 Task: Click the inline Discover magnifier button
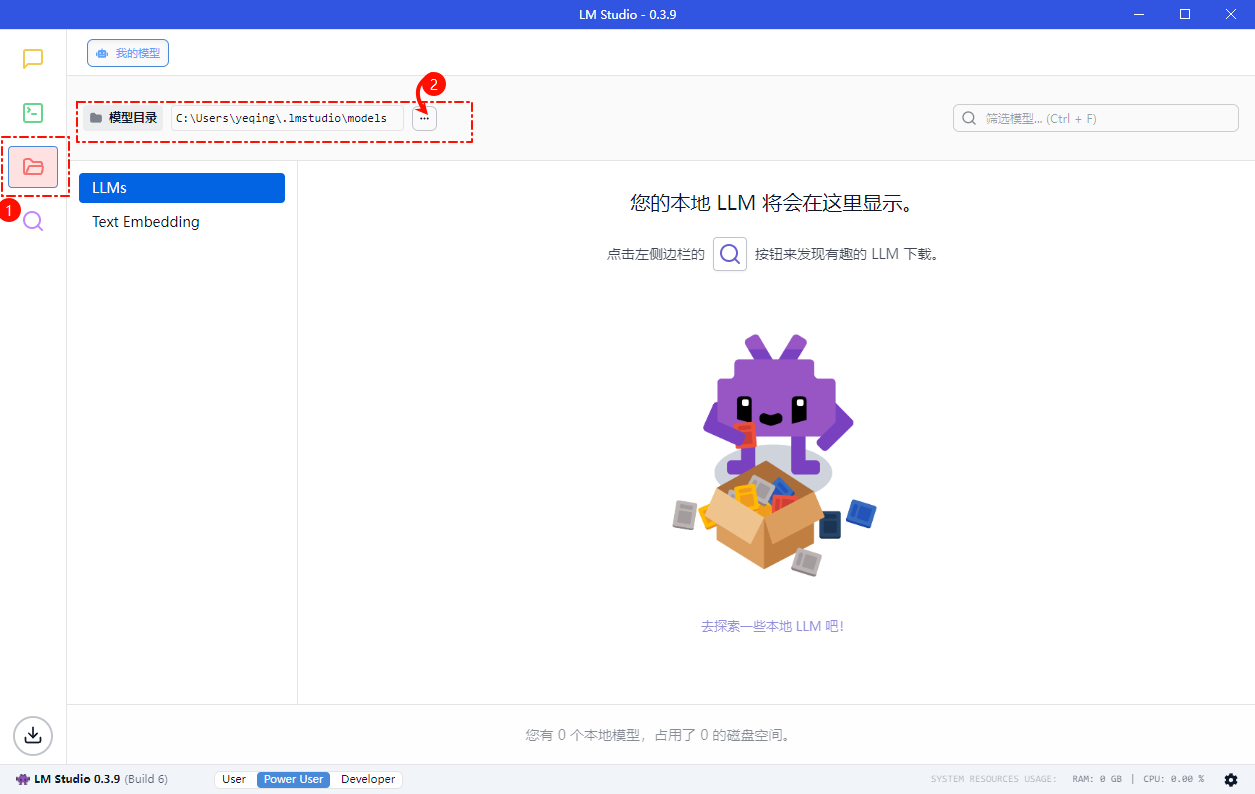(x=730, y=254)
